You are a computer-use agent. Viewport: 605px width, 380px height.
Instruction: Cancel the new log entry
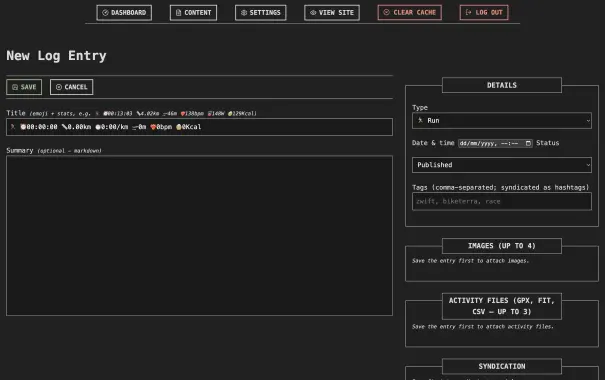pos(71,87)
